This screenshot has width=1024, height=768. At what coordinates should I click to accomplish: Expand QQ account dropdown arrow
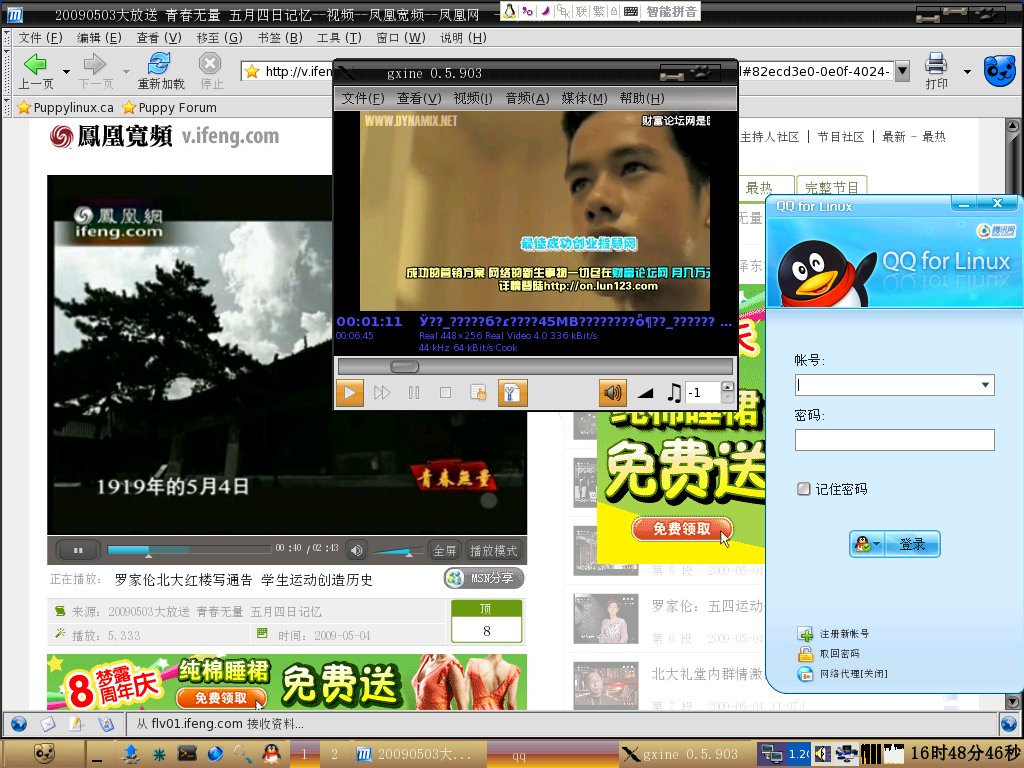click(x=985, y=385)
